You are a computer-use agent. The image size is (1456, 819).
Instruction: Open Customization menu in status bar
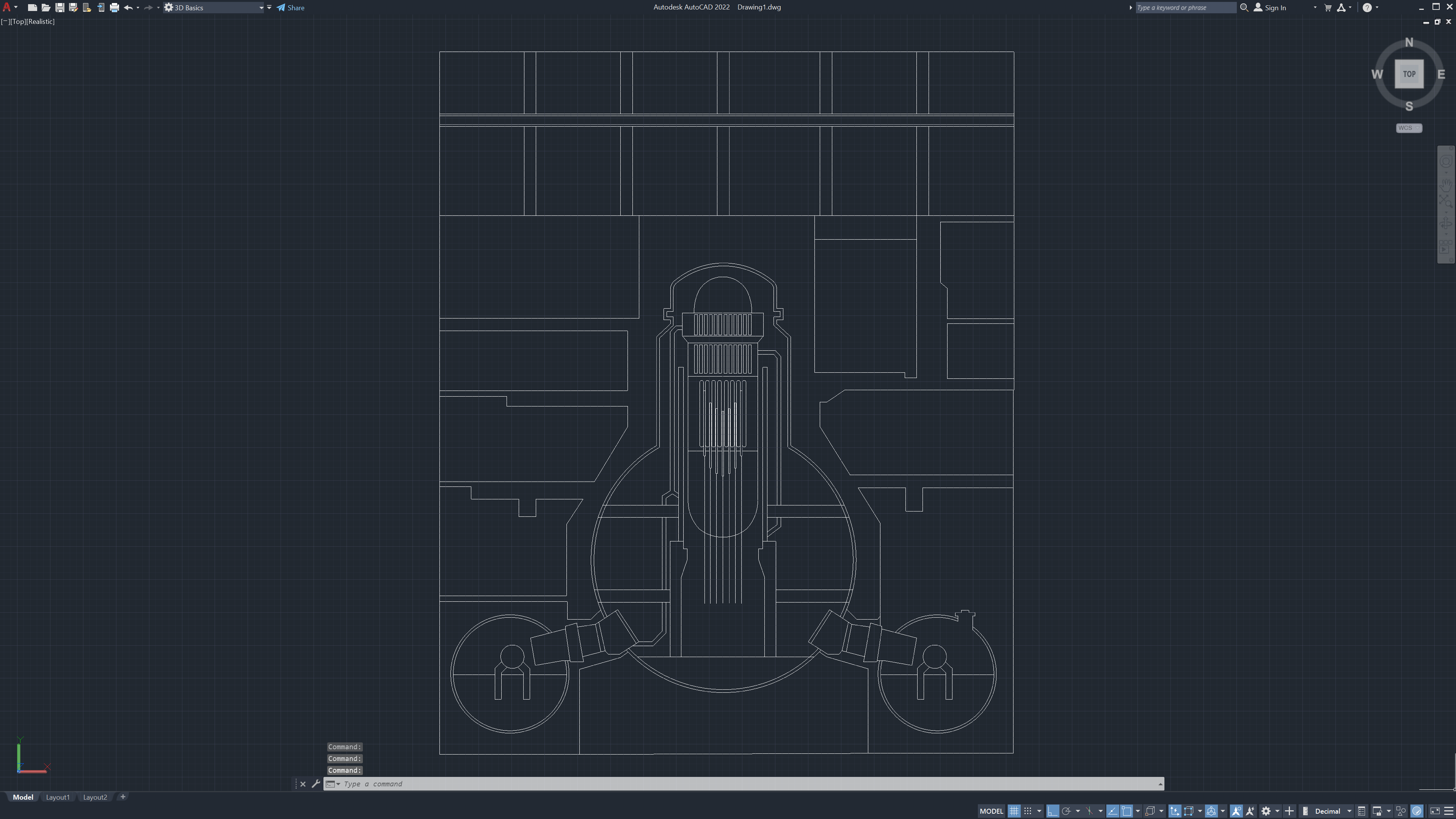coord(1448,811)
